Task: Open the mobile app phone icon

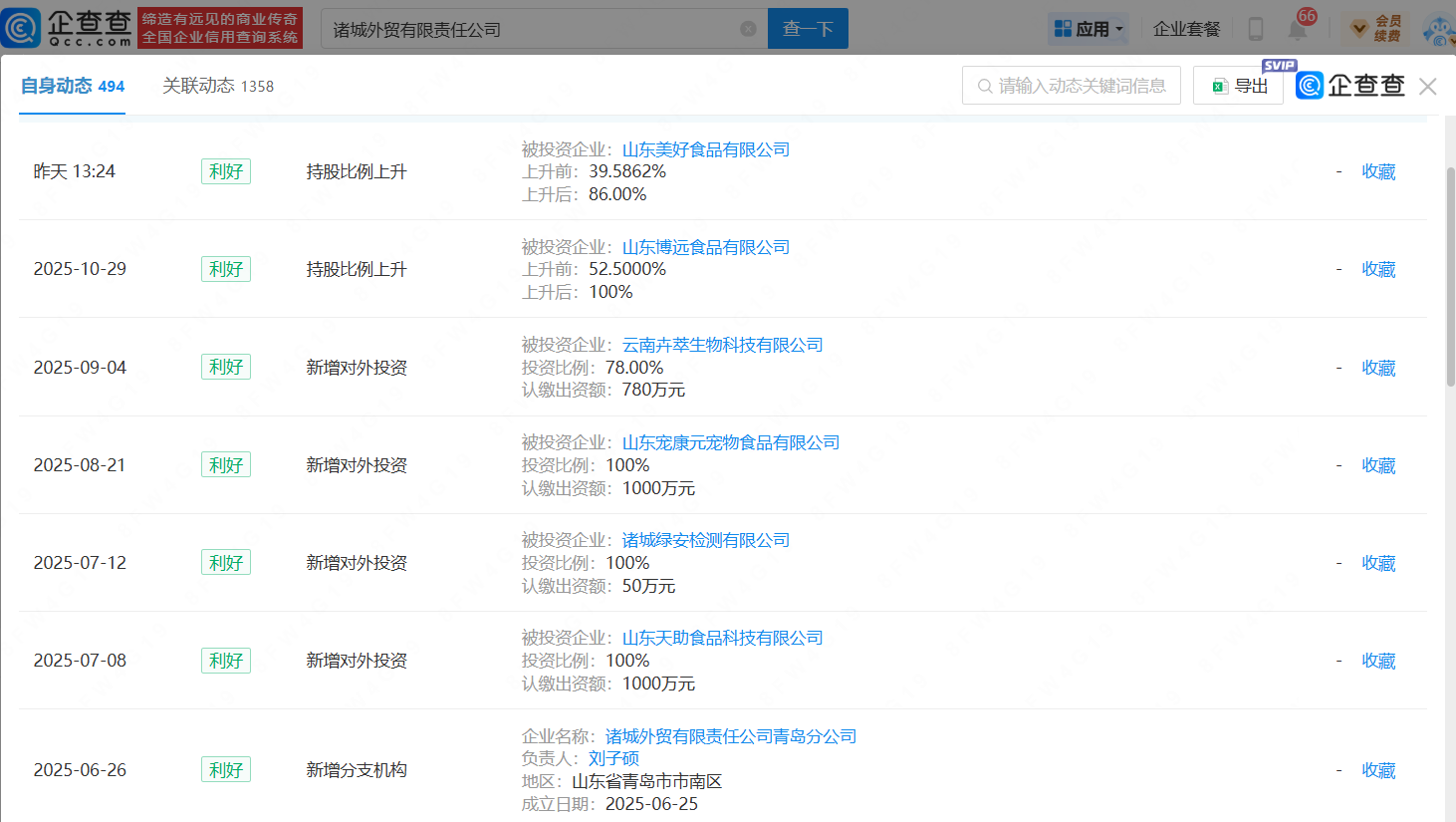Action: tap(1256, 29)
